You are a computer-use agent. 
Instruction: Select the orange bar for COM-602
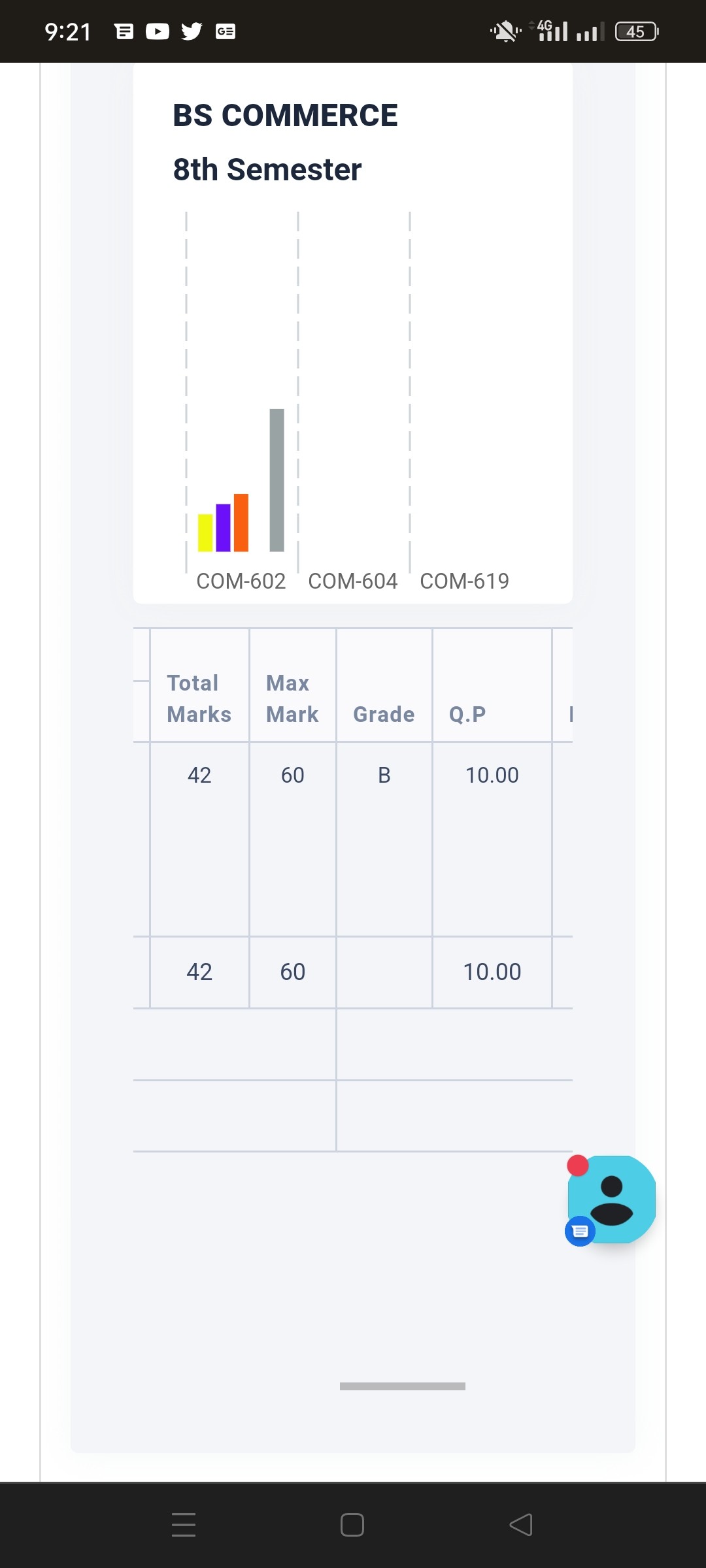tap(241, 523)
